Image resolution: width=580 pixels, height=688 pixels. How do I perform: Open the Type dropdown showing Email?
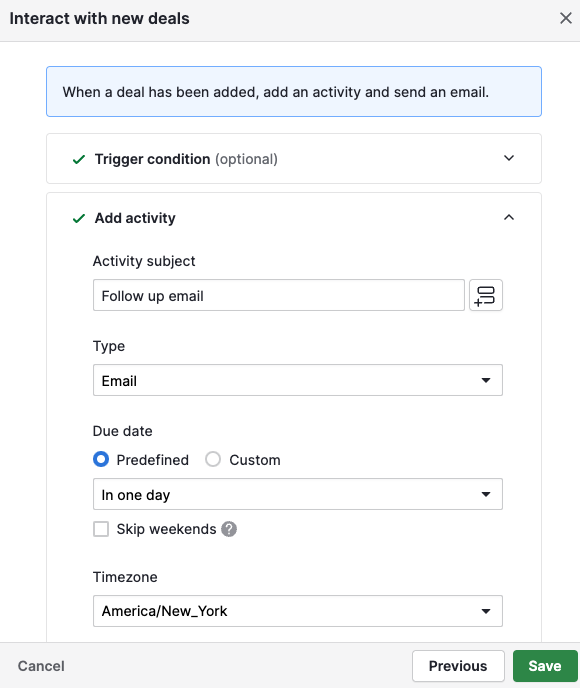click(297, 380)
